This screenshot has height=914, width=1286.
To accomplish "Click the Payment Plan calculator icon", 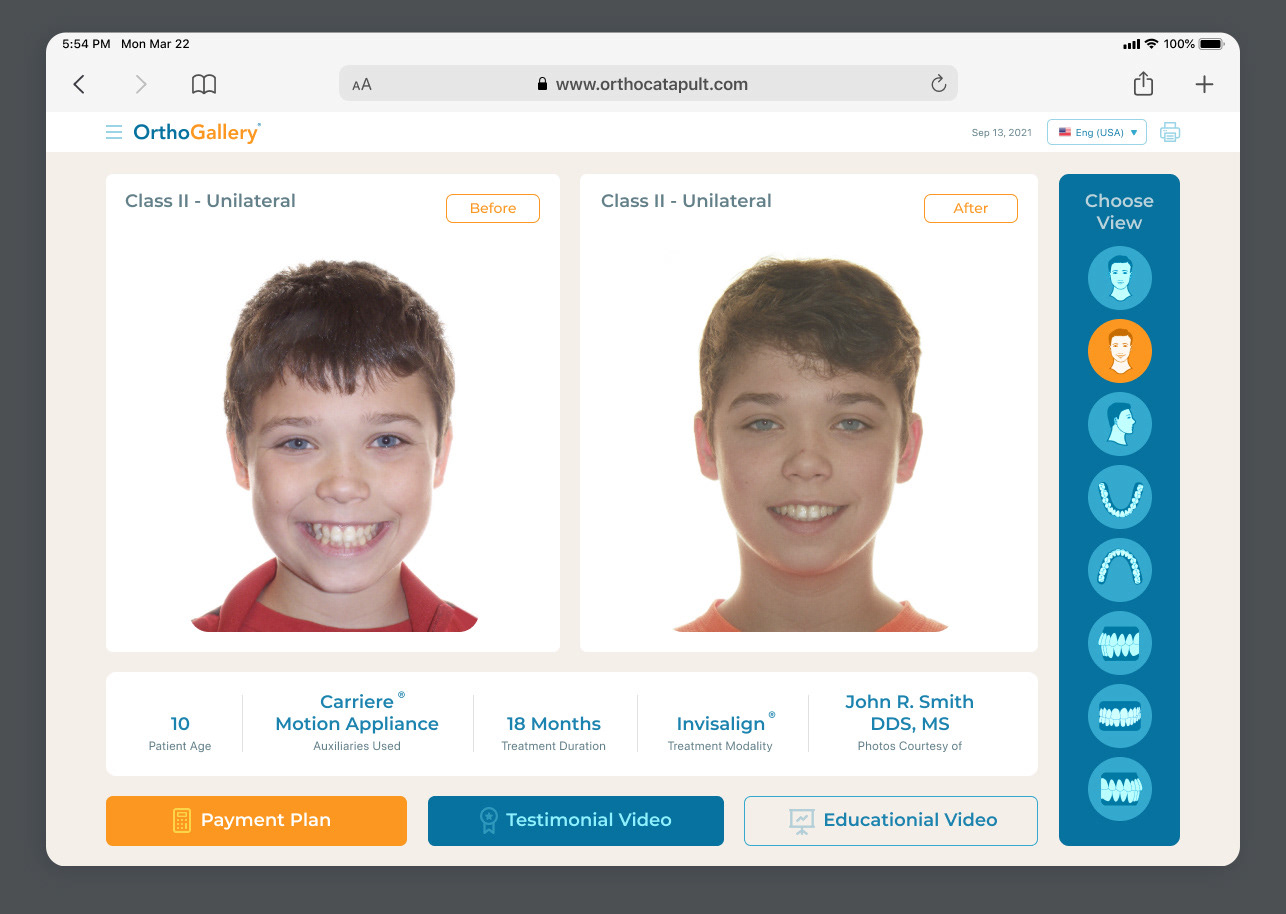I will 181,821.
